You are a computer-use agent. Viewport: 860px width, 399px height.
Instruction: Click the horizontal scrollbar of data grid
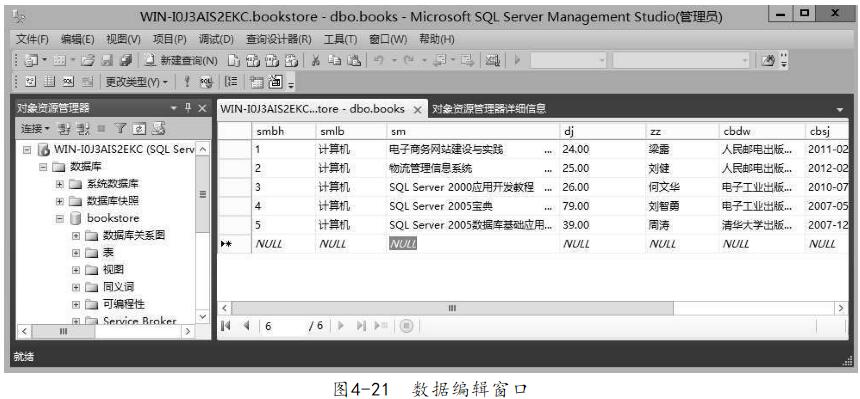[452, 308]
